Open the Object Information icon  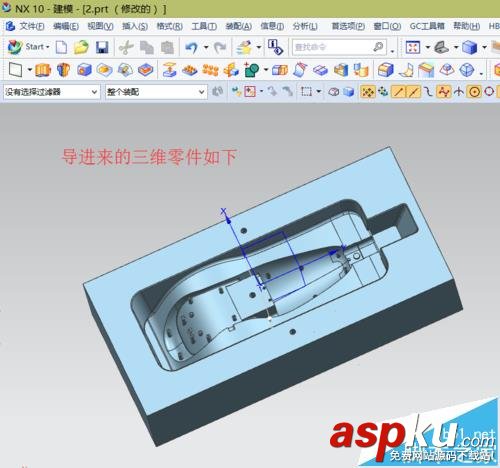[x=276, y=47]
